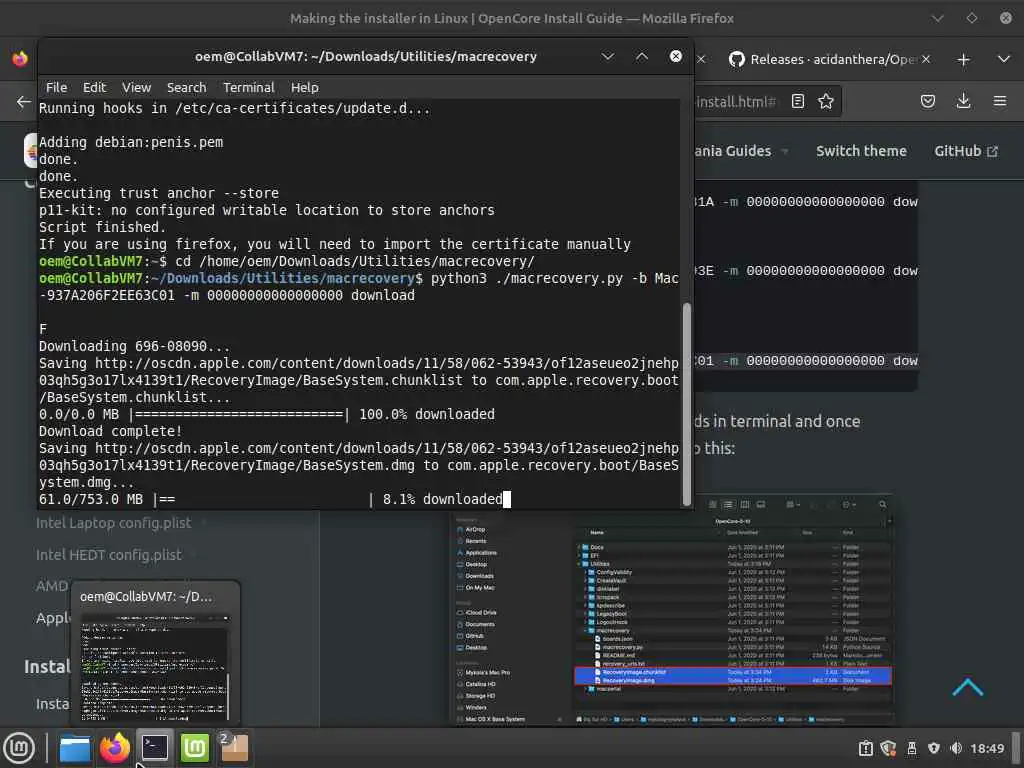The height and width of the screenshot is (768, 1024).
Task: Switch to Releases acidanthera Firefox tab
Action: [x=825, y=59]
